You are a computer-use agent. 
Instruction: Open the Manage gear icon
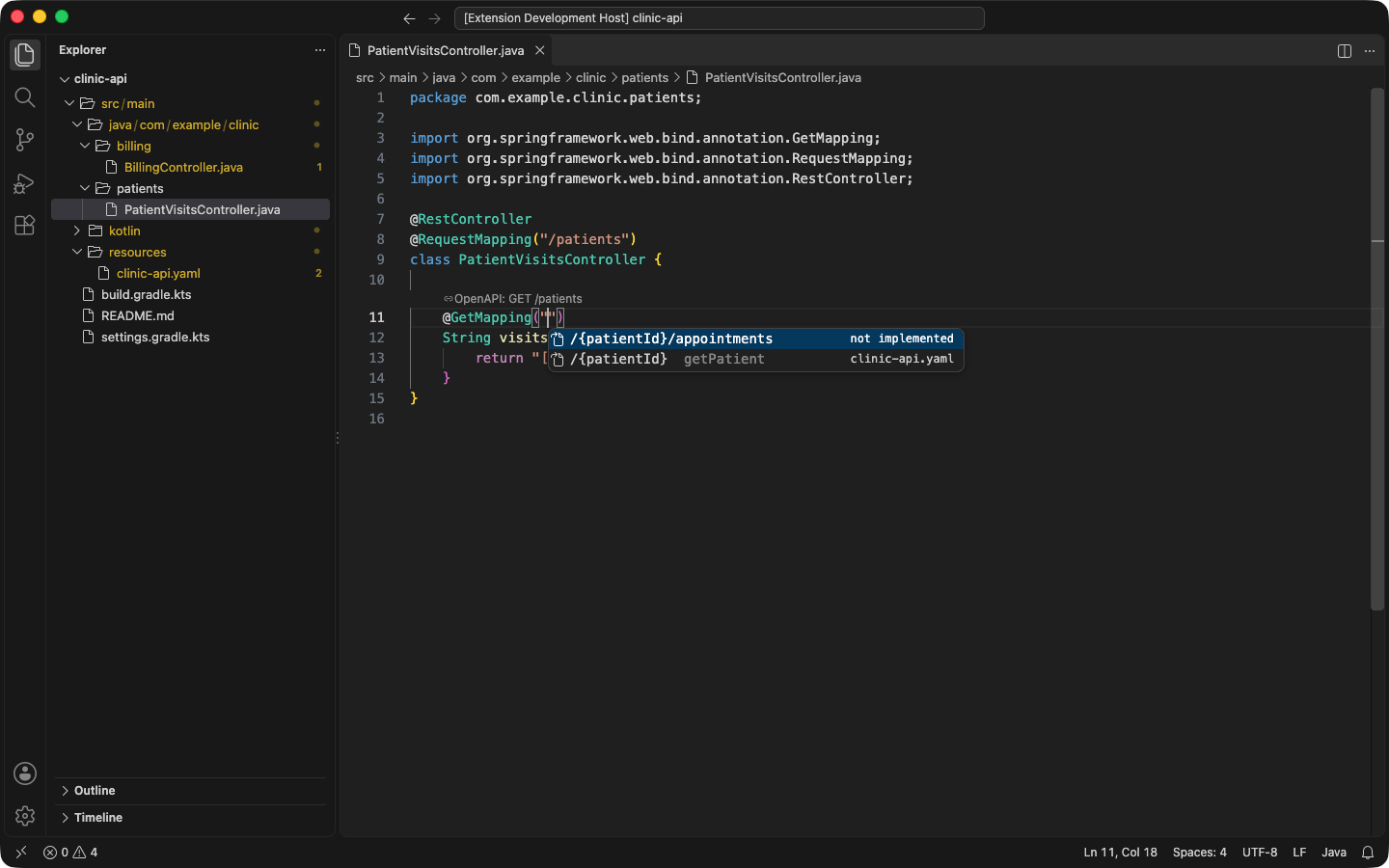click(25, 816)
